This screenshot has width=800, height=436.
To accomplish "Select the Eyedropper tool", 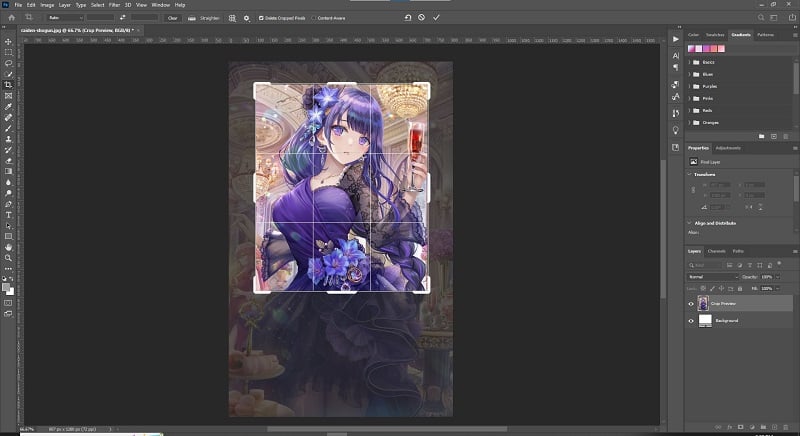I will coord(8,107).
